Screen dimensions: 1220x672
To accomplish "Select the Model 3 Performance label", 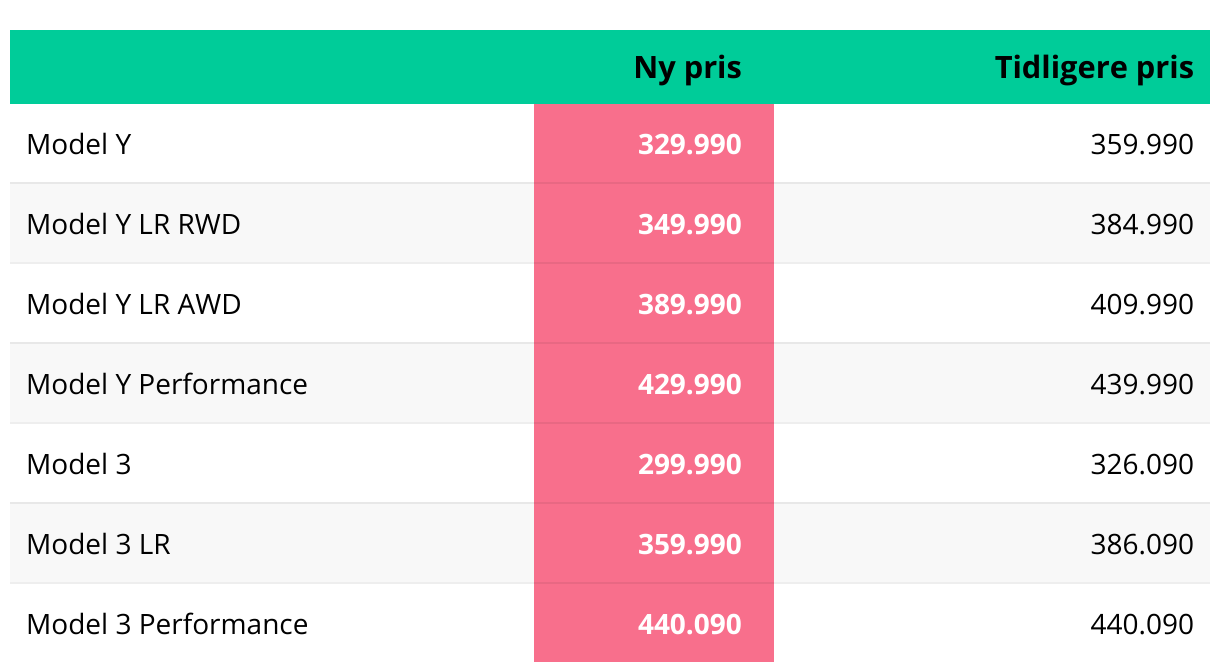I will (167, 624).
